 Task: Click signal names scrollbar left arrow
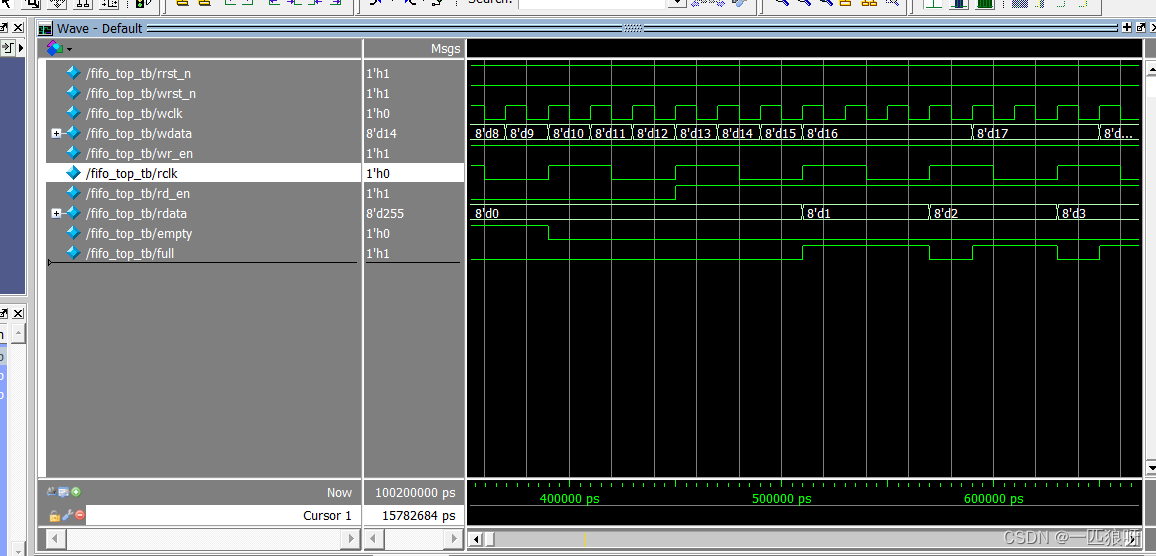(55, 538)
